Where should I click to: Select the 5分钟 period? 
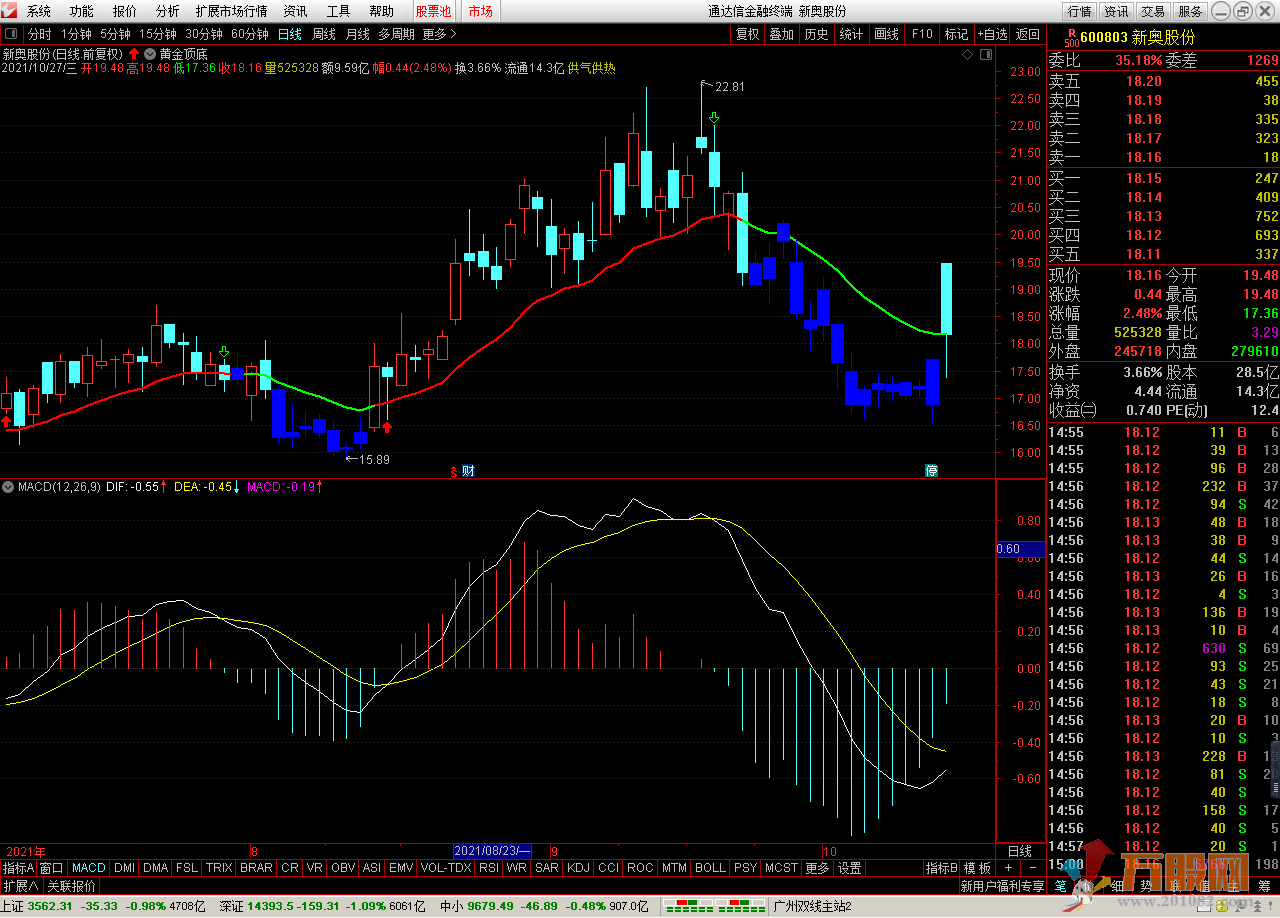click(x=115, y=34)
